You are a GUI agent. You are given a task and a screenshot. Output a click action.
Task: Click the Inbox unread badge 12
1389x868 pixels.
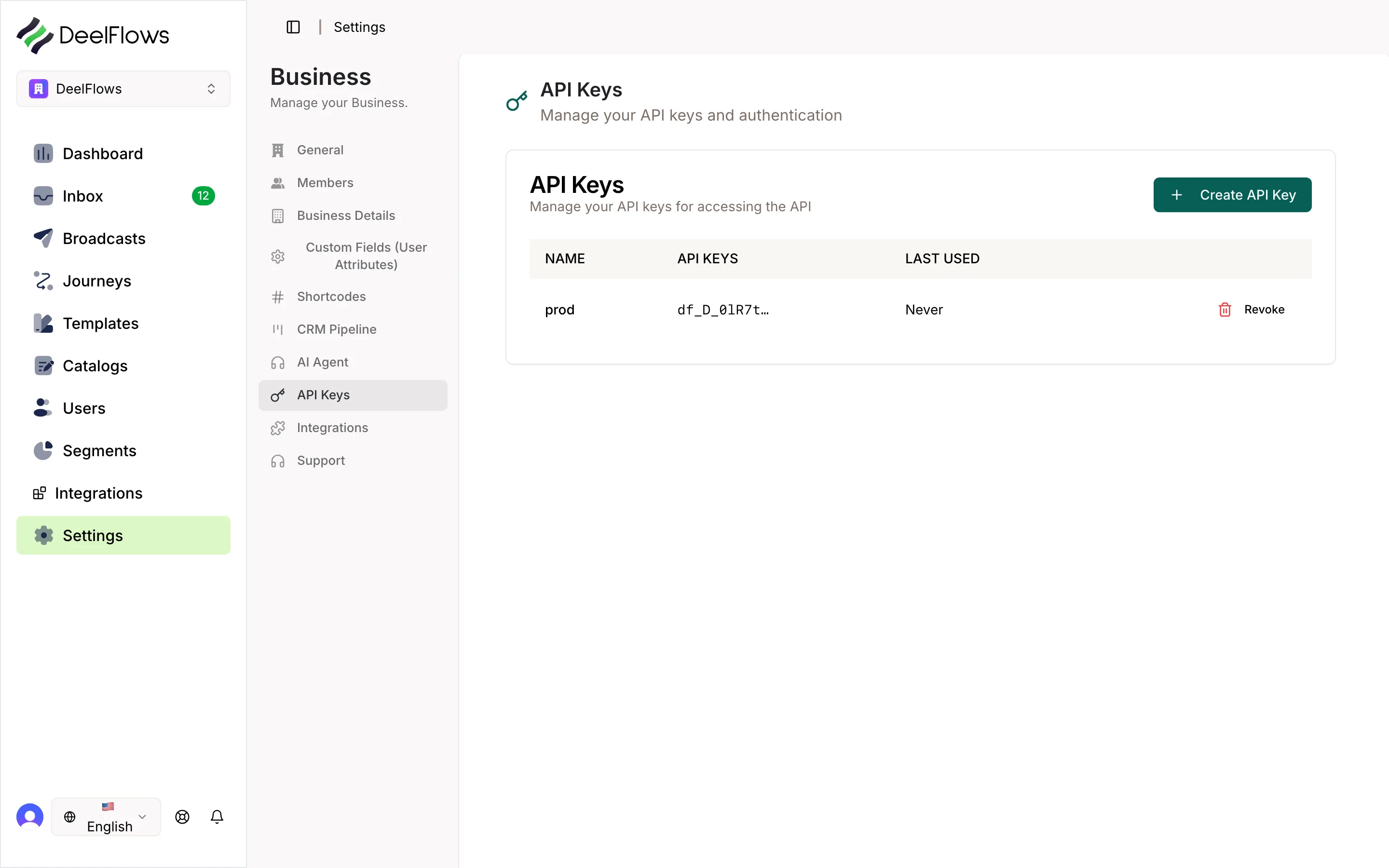pyautogui.click(x=203, y=196)
